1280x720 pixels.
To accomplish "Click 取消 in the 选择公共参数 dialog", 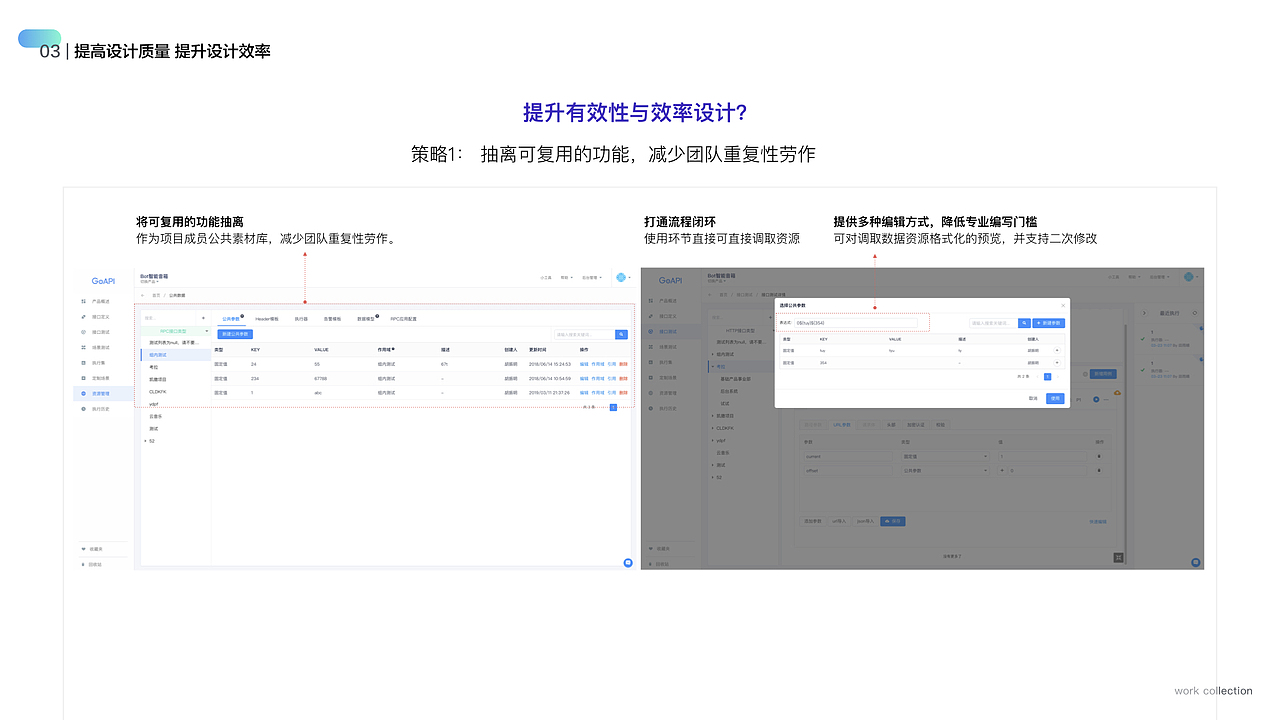I will click(x=1033, y=398).
